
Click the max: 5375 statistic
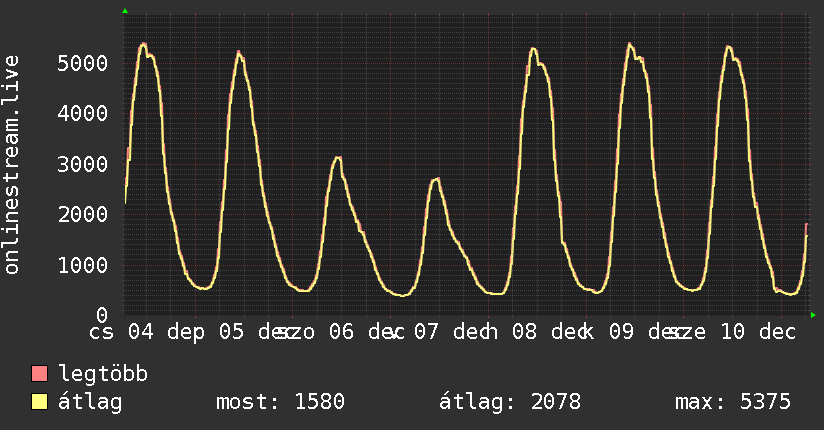click(x=733, y=402)
